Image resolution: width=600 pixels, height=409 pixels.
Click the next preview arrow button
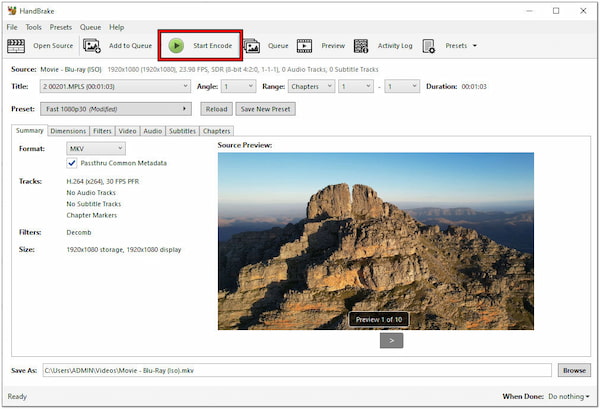[391, 341]
